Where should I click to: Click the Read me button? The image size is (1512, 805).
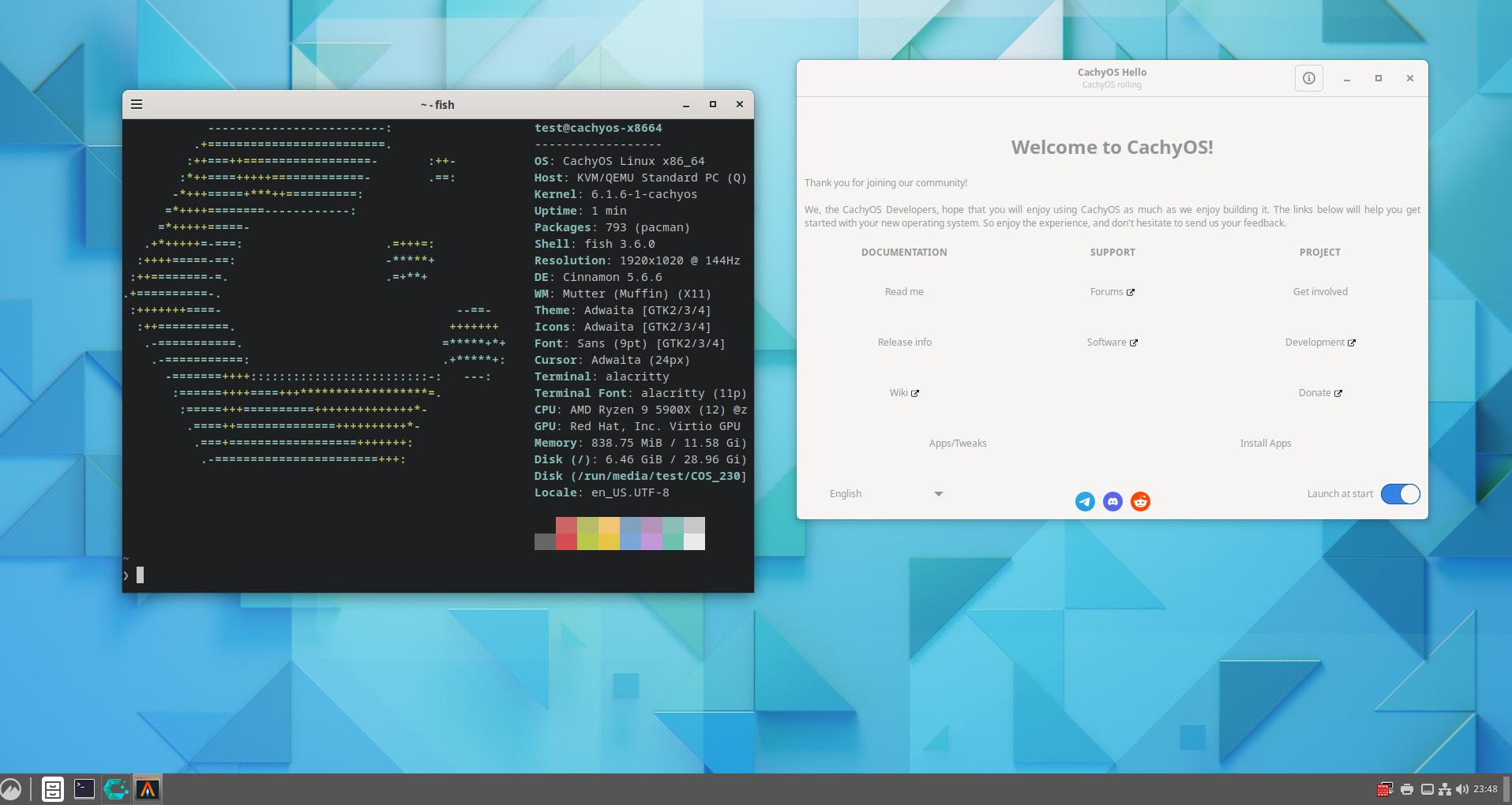[904, 292]
